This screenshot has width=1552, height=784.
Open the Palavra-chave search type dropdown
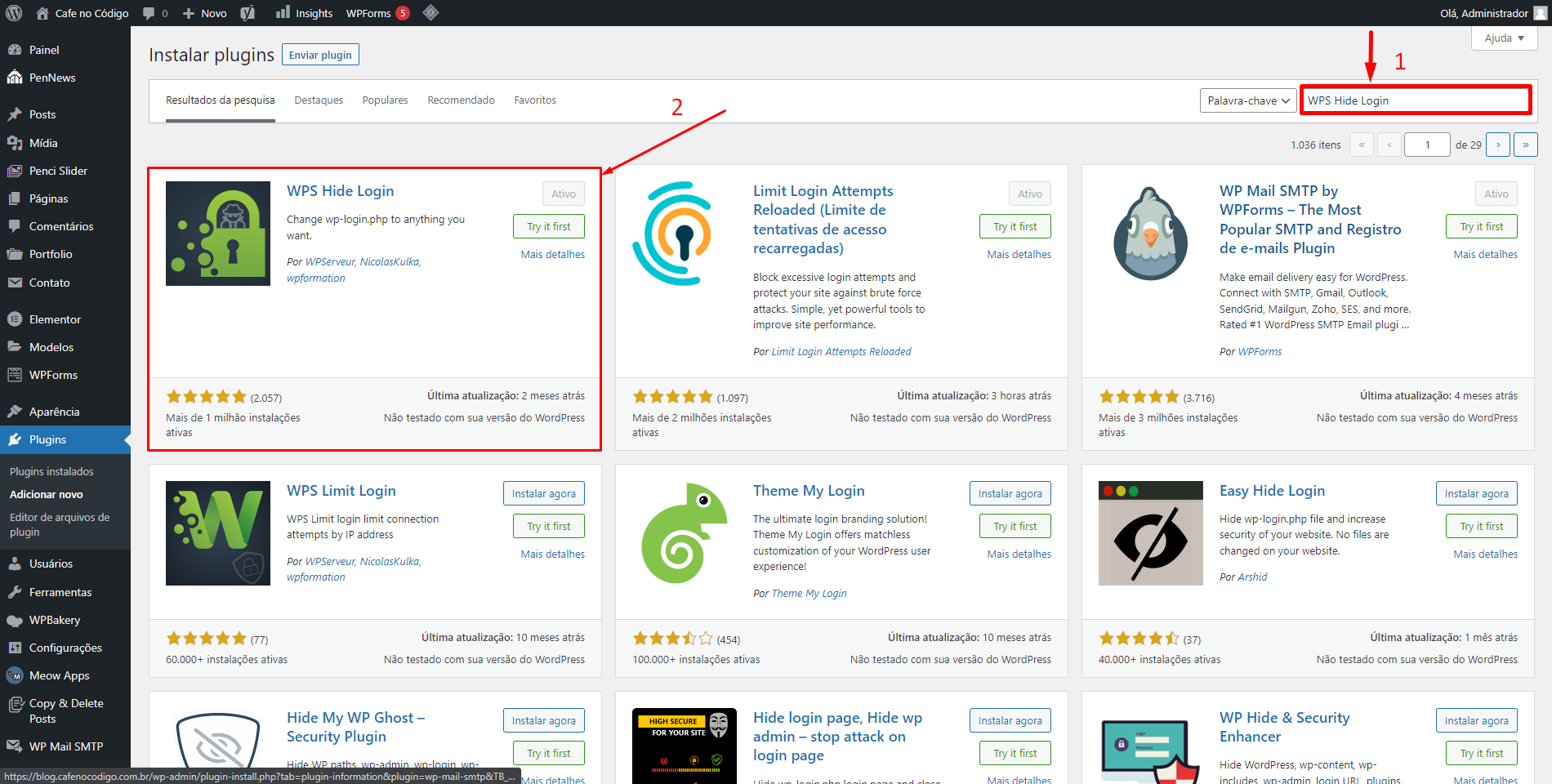click(1247, 100)
